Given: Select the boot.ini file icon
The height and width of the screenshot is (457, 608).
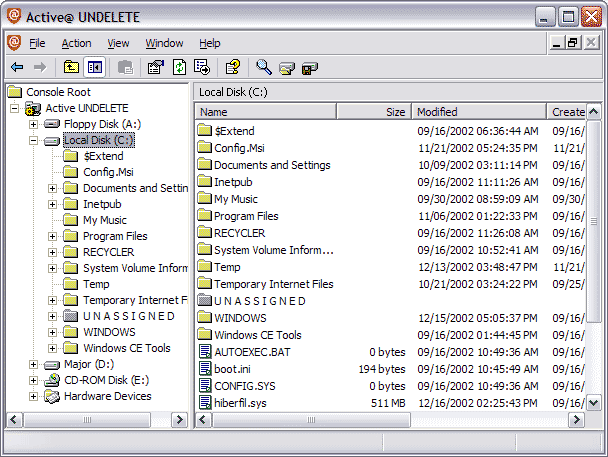Looking at the screenshot, I should coord(205,369).
